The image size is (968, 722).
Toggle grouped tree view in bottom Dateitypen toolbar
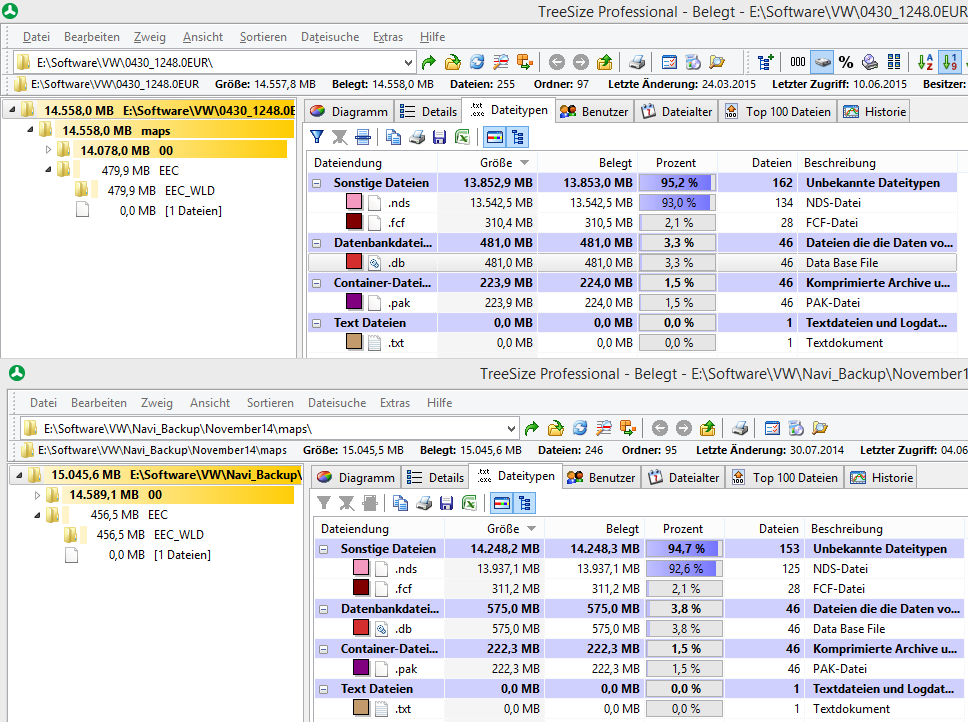click(525, 503)
